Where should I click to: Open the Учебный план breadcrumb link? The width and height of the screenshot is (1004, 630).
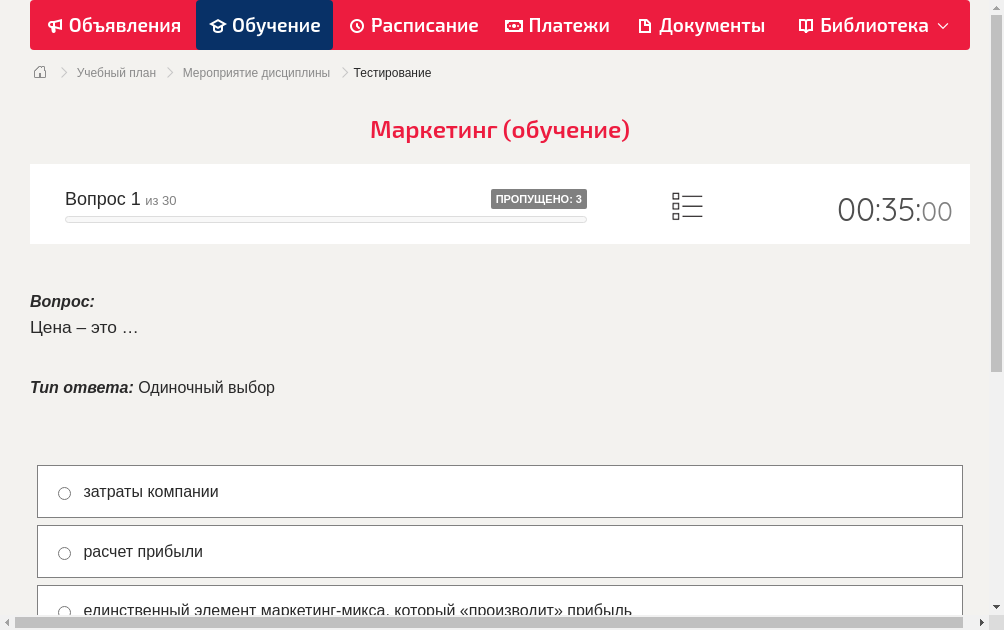click(x=116, y=72)
